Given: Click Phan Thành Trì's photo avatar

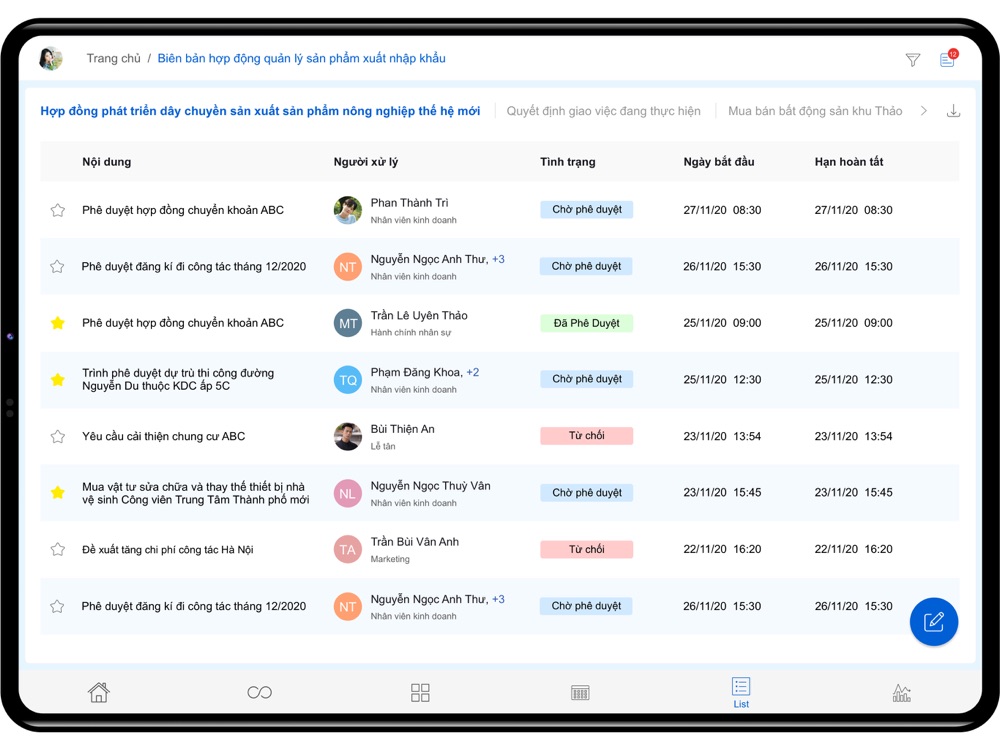Looking at the screenshot, I should click(348, 210).
